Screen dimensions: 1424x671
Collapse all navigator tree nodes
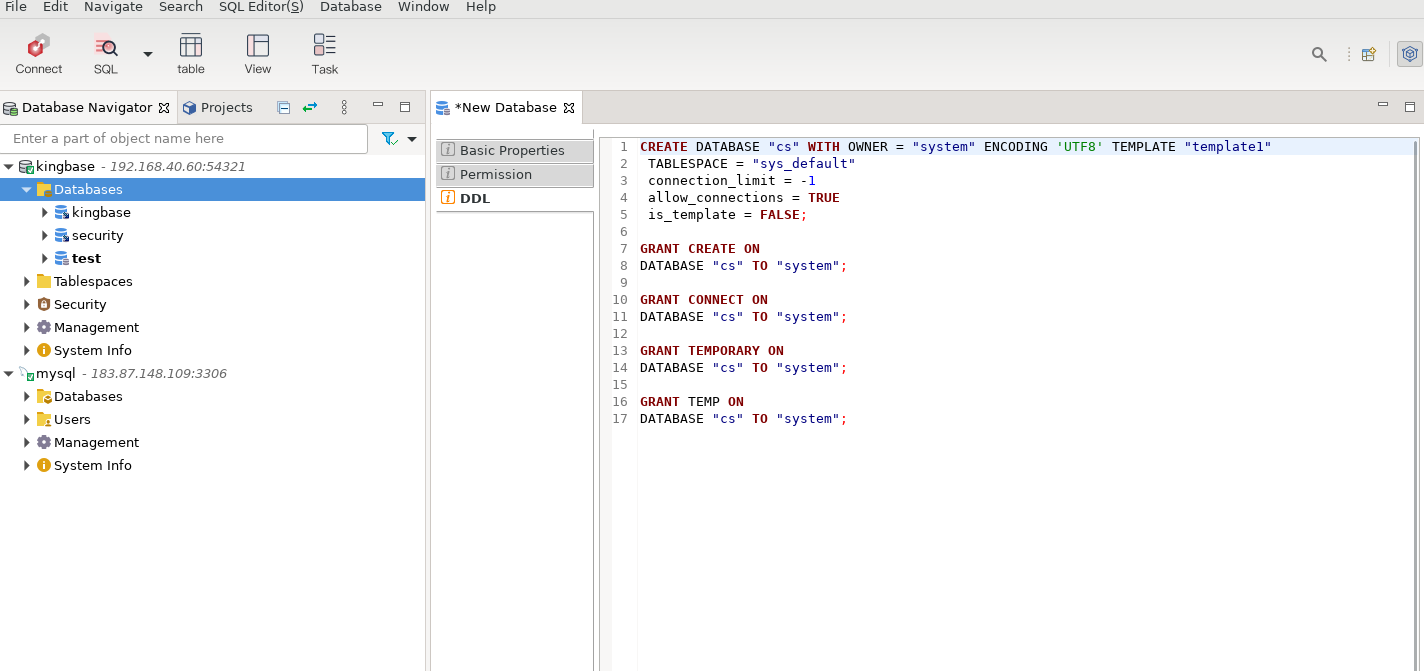coord(284,107)
